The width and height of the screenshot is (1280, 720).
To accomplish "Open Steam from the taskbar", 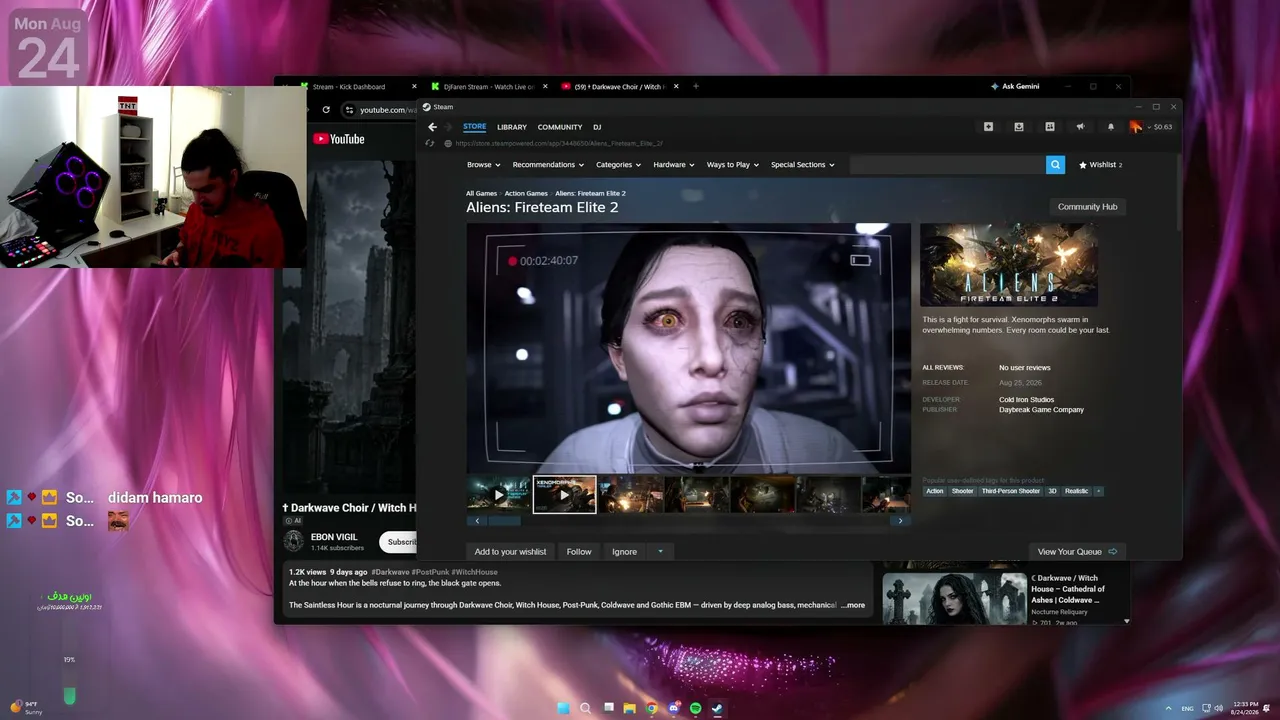I will pyautogui.click(x=717, y=708).
